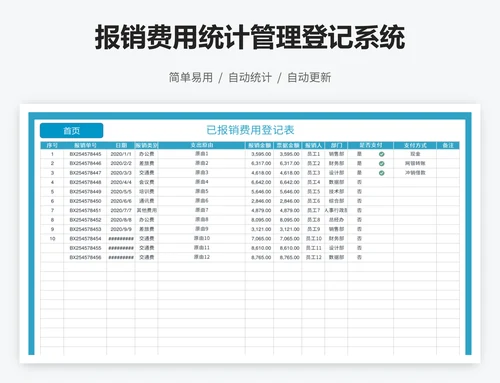
Task: Select cell BX254578449
Action: (x=85, y=192)
